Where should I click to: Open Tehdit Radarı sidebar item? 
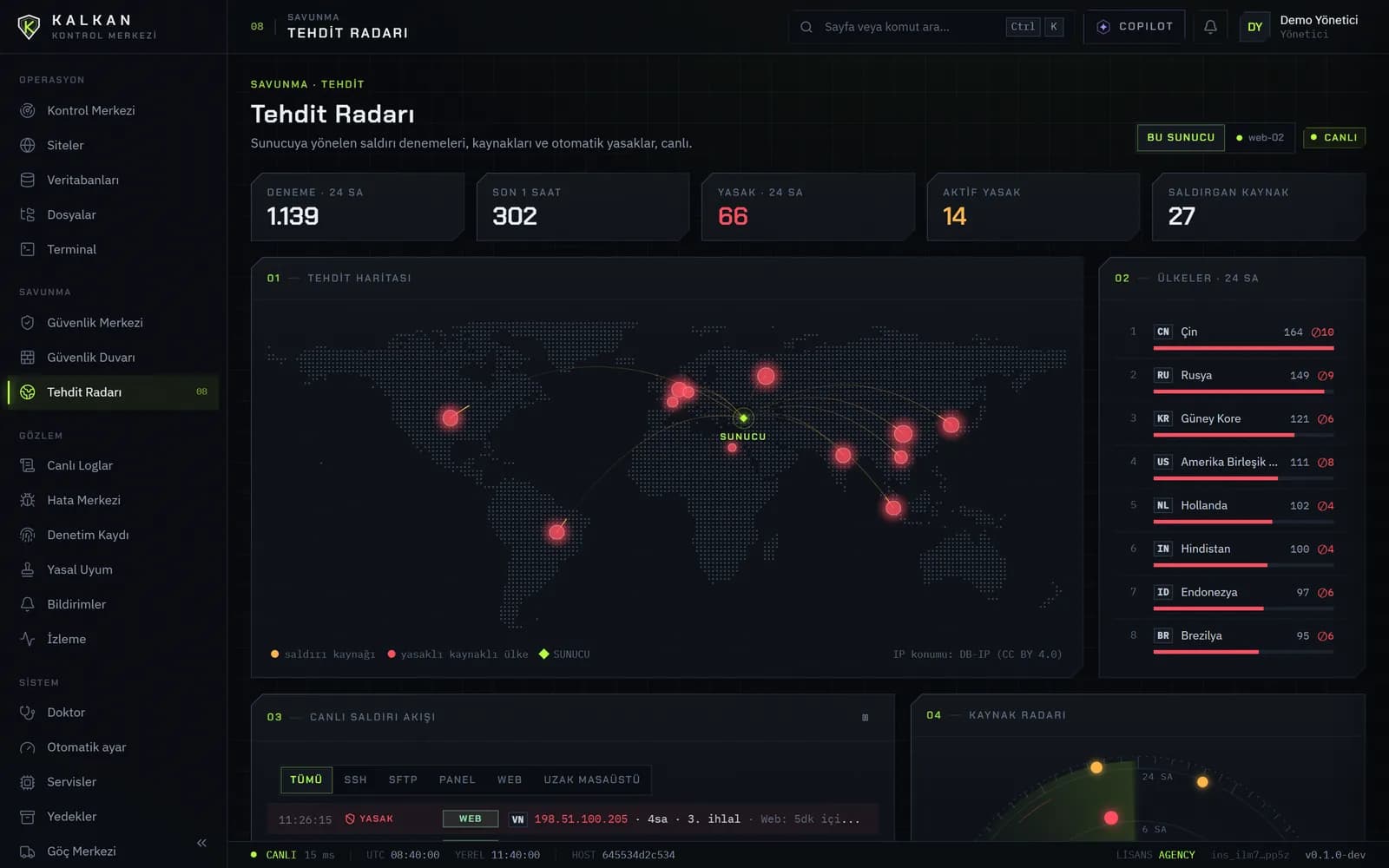click(113, 392)
